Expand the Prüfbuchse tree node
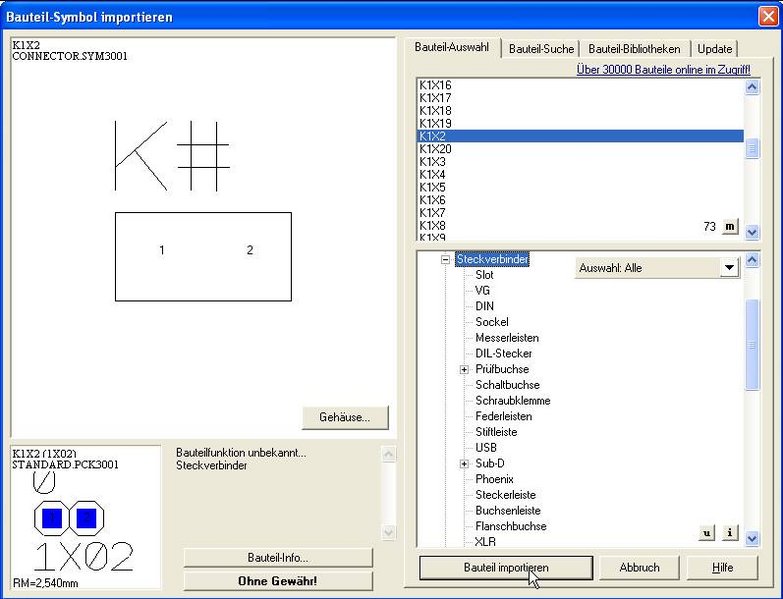The width and height of the screenshot is (783, 599). tap(464, 370)
